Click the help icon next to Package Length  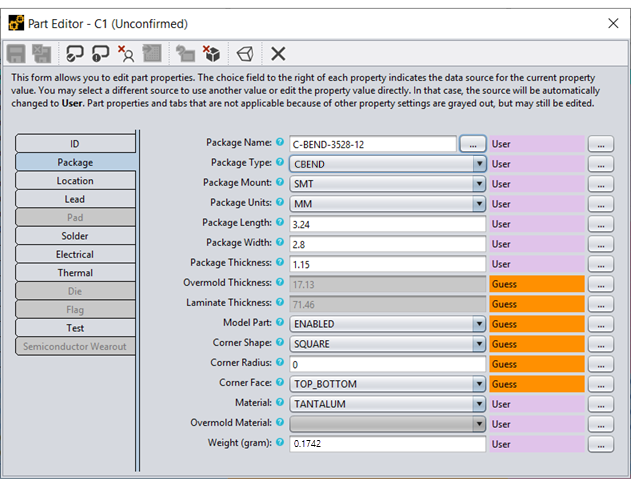coord(280,222)
